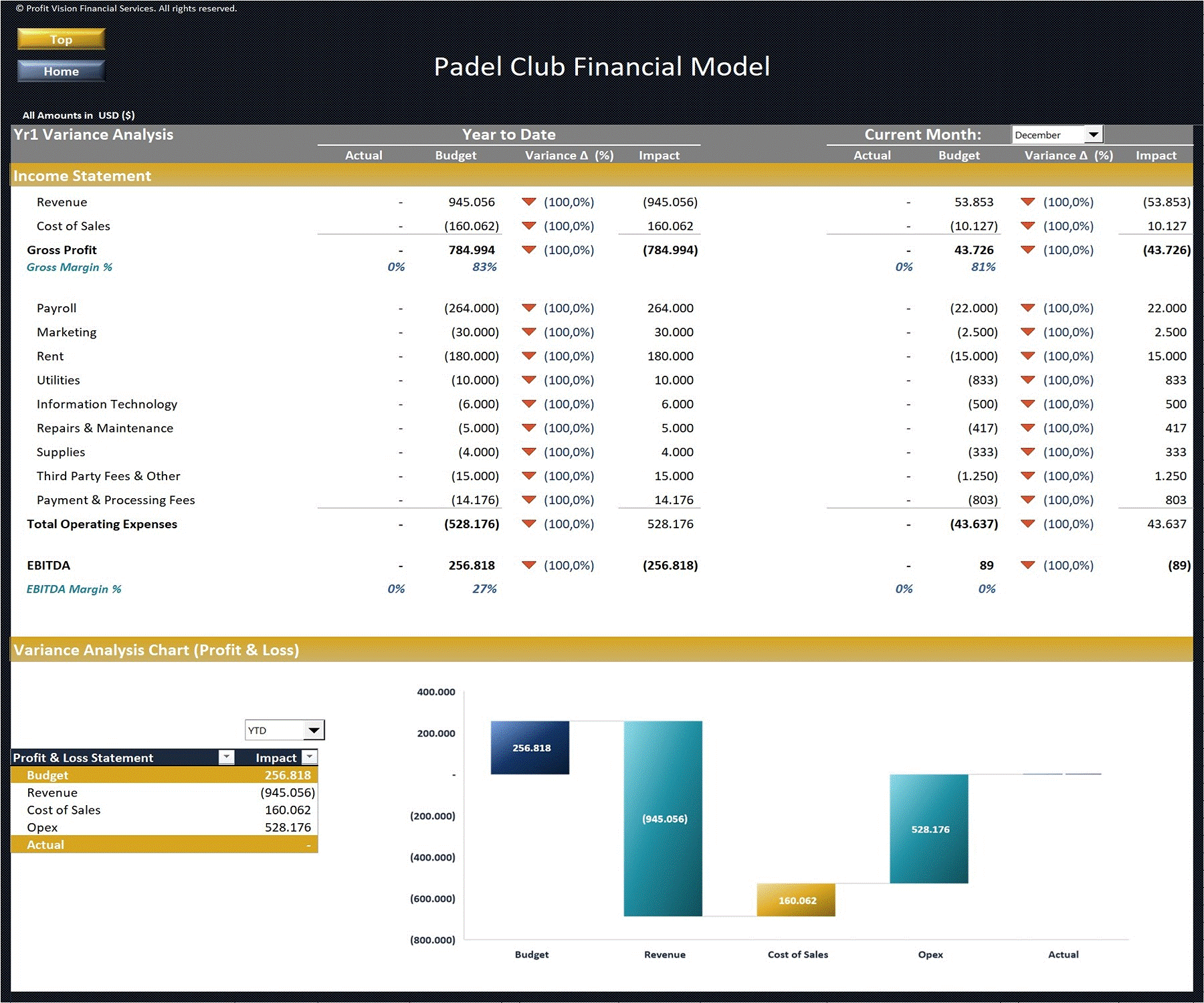Open the Profit & Loss Statement filter dropdown
This screenshot has width=1204, height=1003.
(226, 757)
